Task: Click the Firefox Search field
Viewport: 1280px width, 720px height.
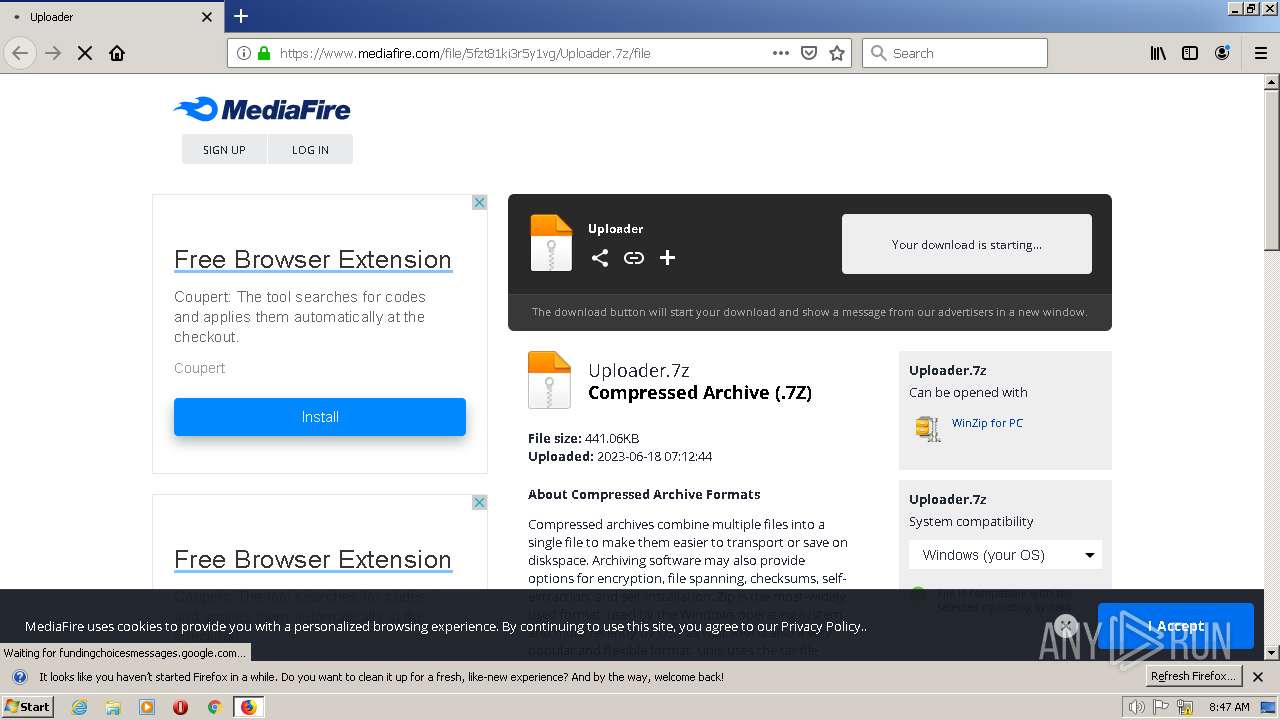Action: [x=955, y=53]
